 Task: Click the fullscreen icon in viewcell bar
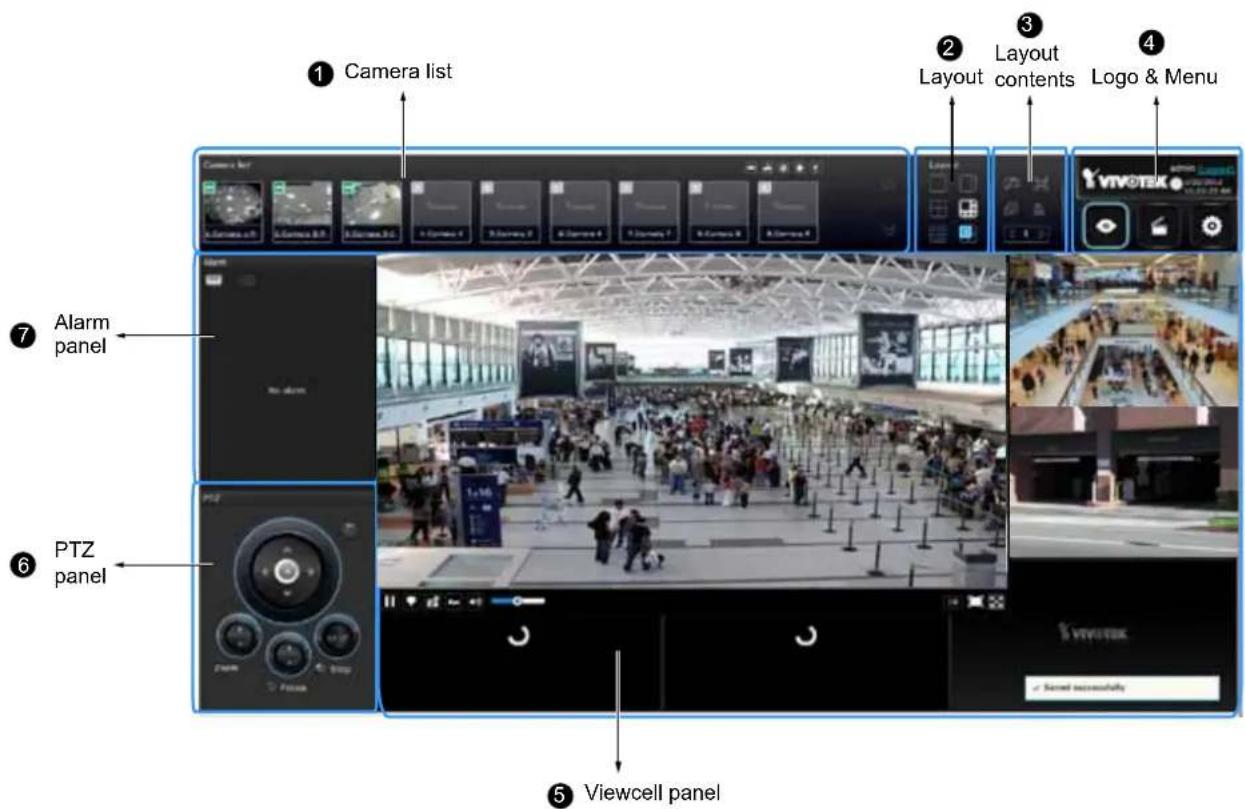(x=995, y=602)
